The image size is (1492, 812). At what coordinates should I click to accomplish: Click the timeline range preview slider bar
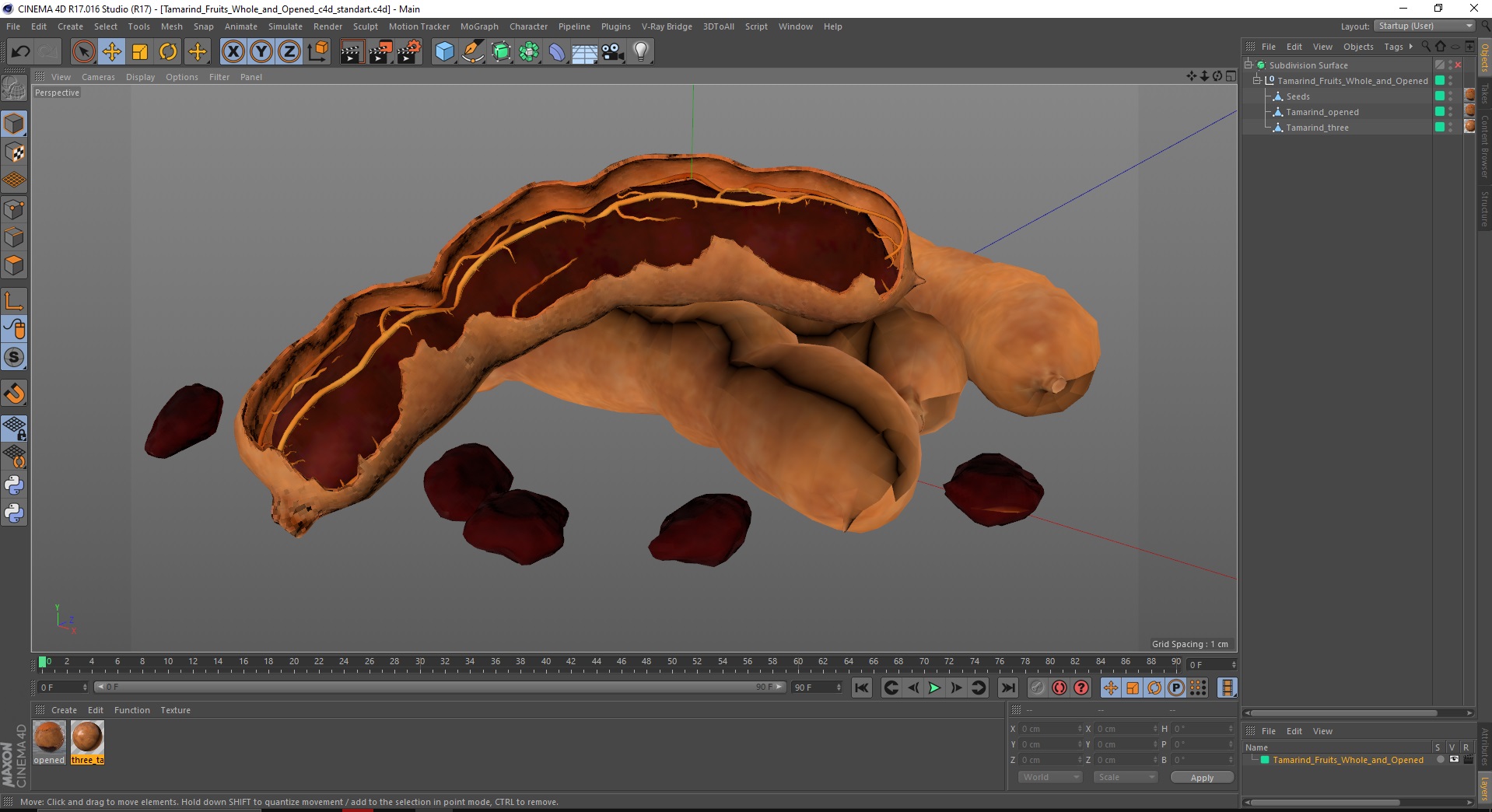point(440,687)
